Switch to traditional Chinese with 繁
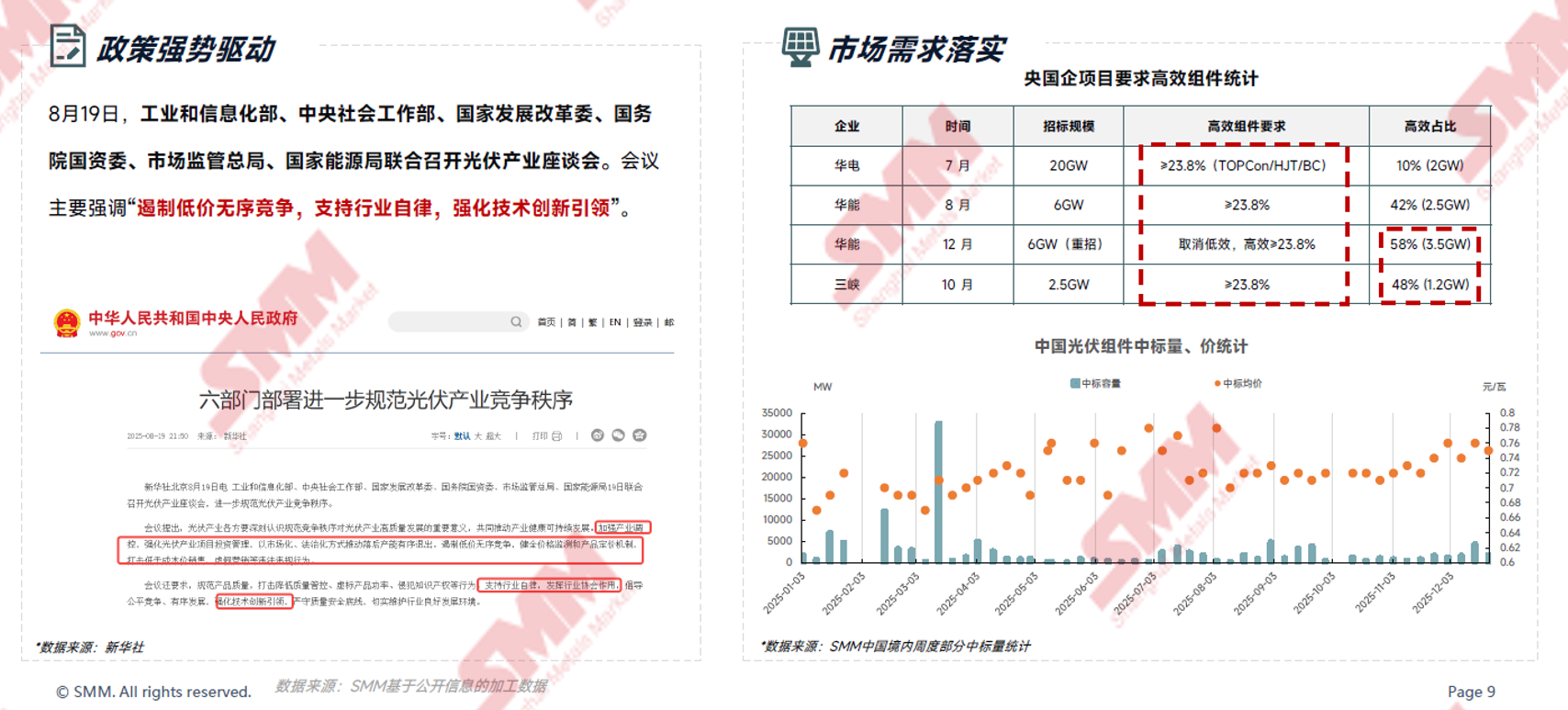The image size is (1568, 710). pos(592,322)
